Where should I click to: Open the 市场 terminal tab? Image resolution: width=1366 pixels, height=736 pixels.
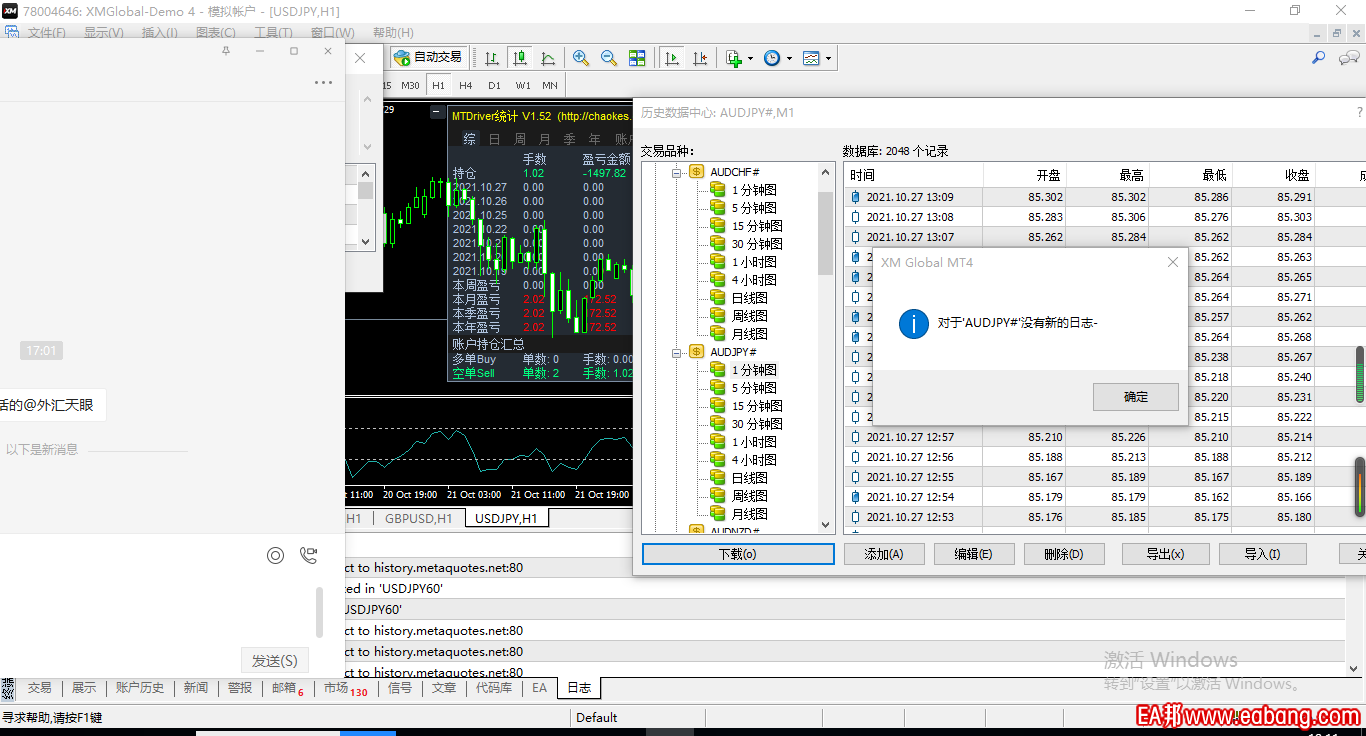click(x=345, y=688)
